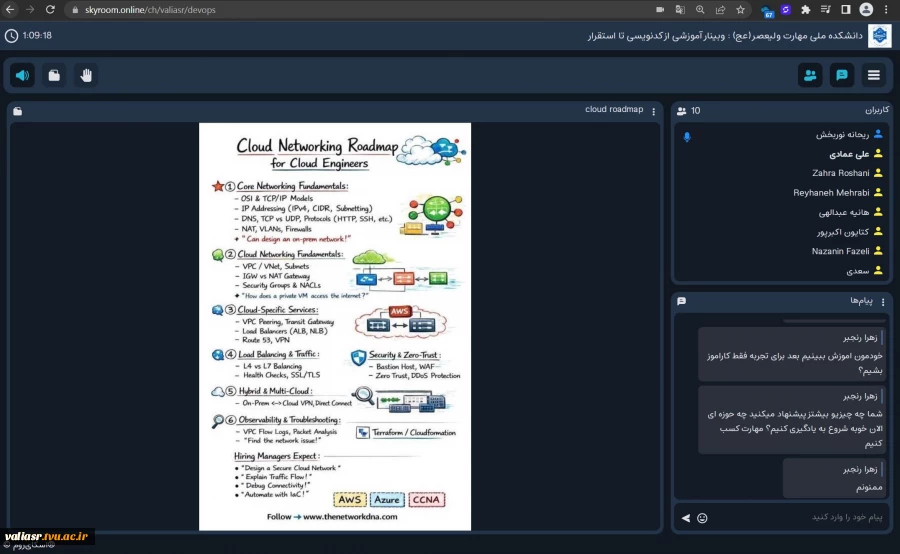Screen dimensions: 900x554
Task: Click the chat message input field
Action: coord(798,517)
